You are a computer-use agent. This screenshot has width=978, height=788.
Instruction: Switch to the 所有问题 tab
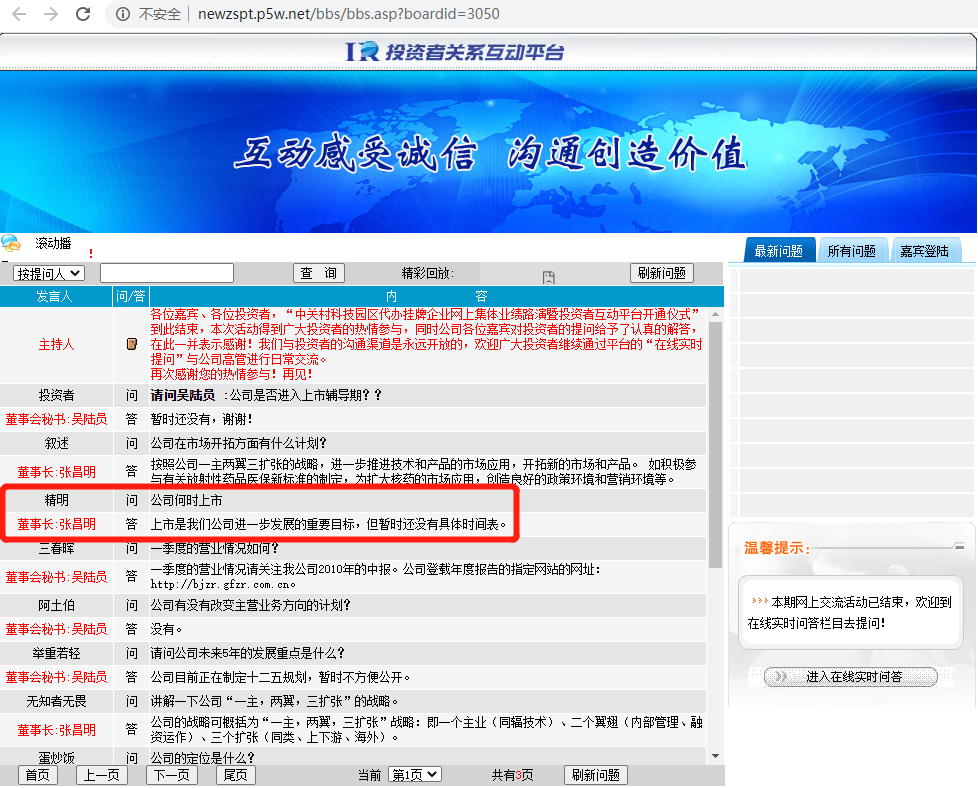851,251
